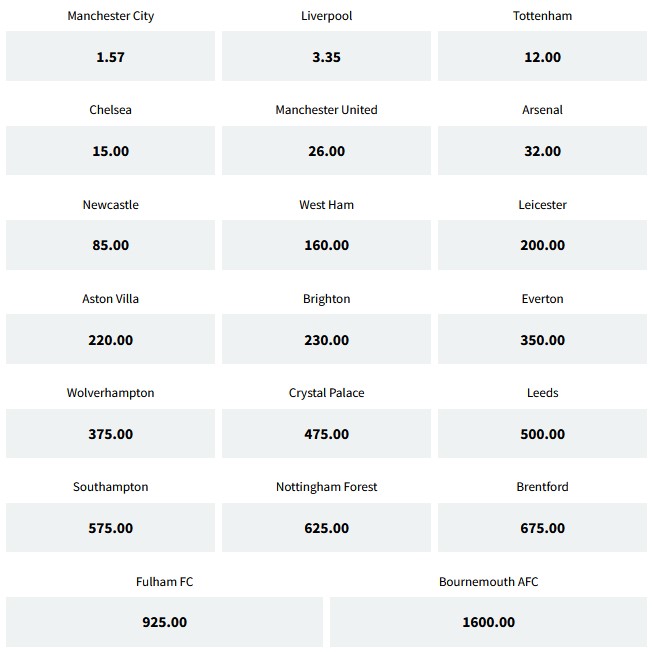Select West Ham odds of 160.00

pyautogui.click(x=326, y=245)
